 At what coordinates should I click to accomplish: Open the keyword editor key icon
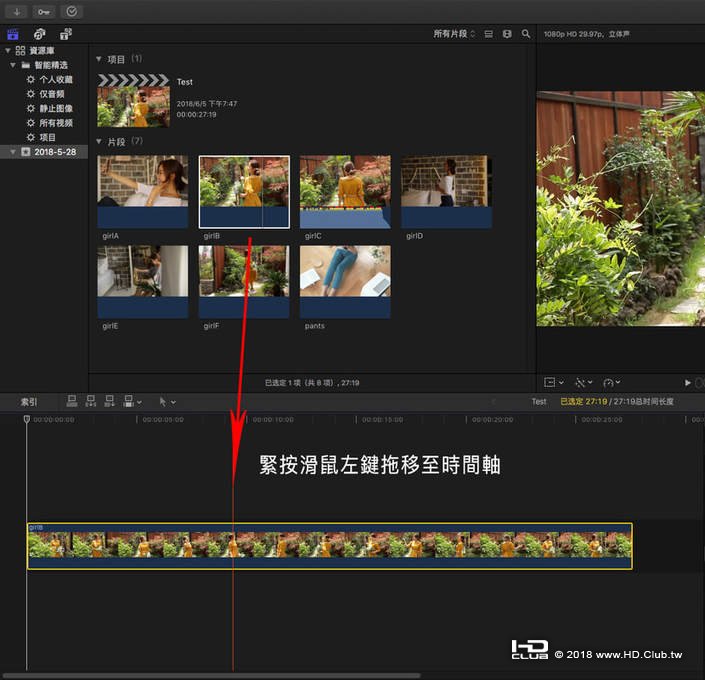(x=44, y=11)
